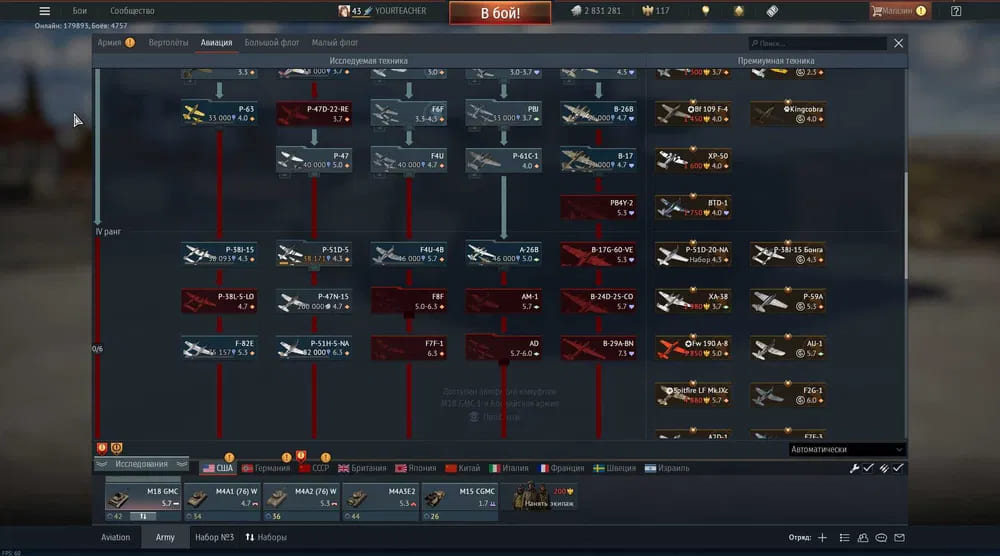1000x556 pixels.
Task: Select the M4A1 (76) W crew slot
Action: tap(222, 502)
